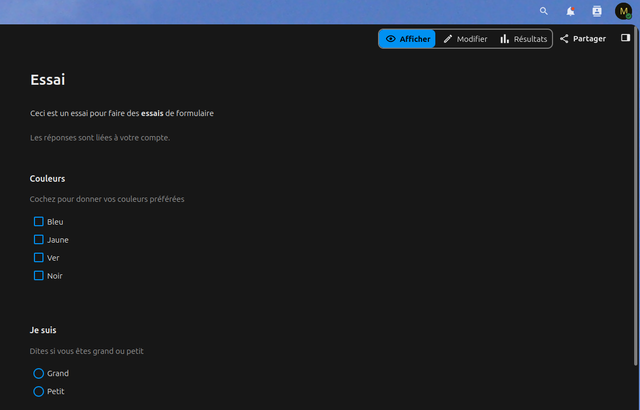The height and width of the screenshot is (410, 640).
Task: Open the notifications bell icon
Action: [570, 11]
